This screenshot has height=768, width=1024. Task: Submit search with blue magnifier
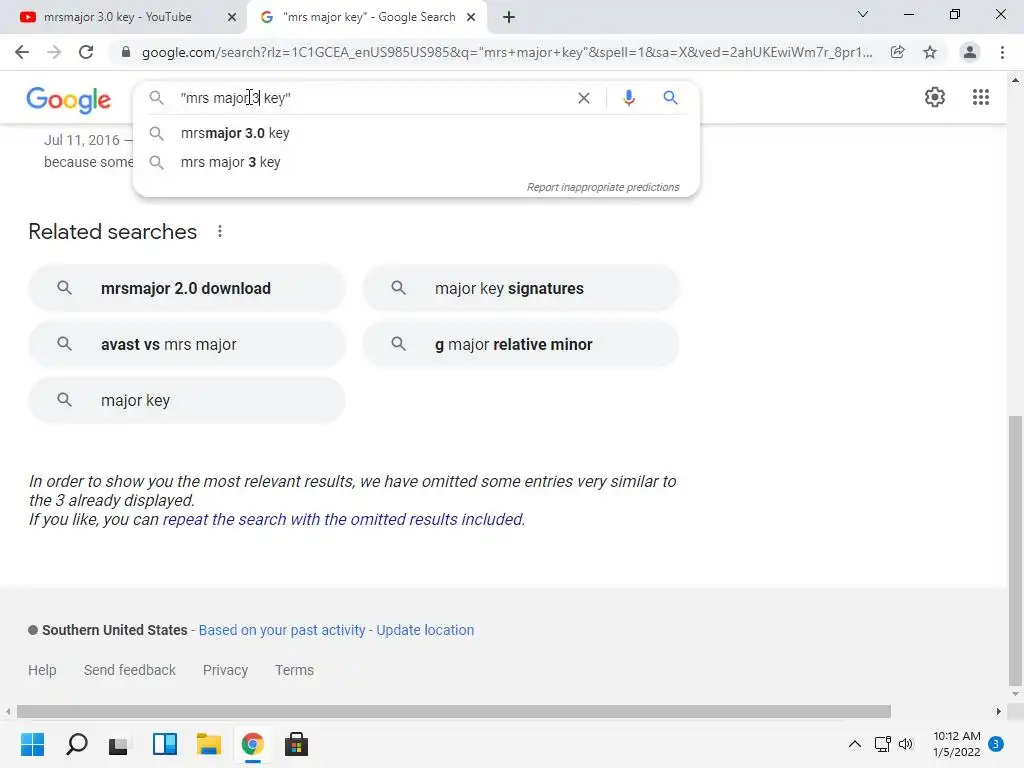click(x=670, y=98)
